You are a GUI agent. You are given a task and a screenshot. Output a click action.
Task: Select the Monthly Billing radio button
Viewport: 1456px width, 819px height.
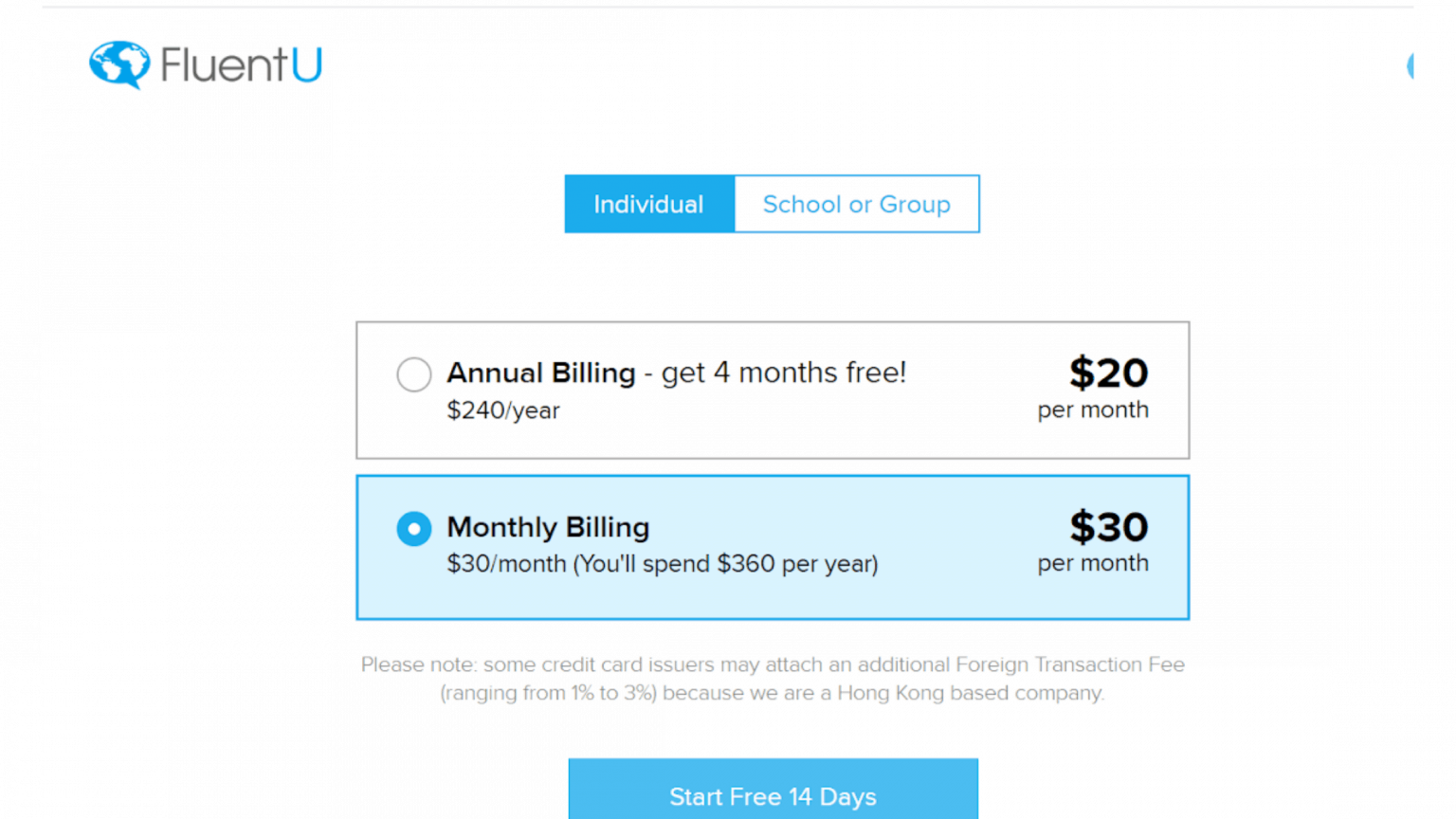414,529
